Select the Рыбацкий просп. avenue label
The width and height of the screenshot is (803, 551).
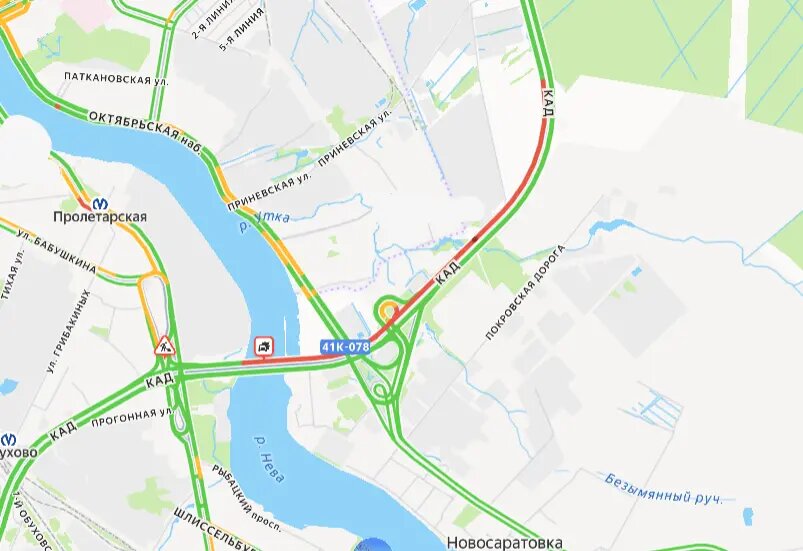click(x=247, y=498)
